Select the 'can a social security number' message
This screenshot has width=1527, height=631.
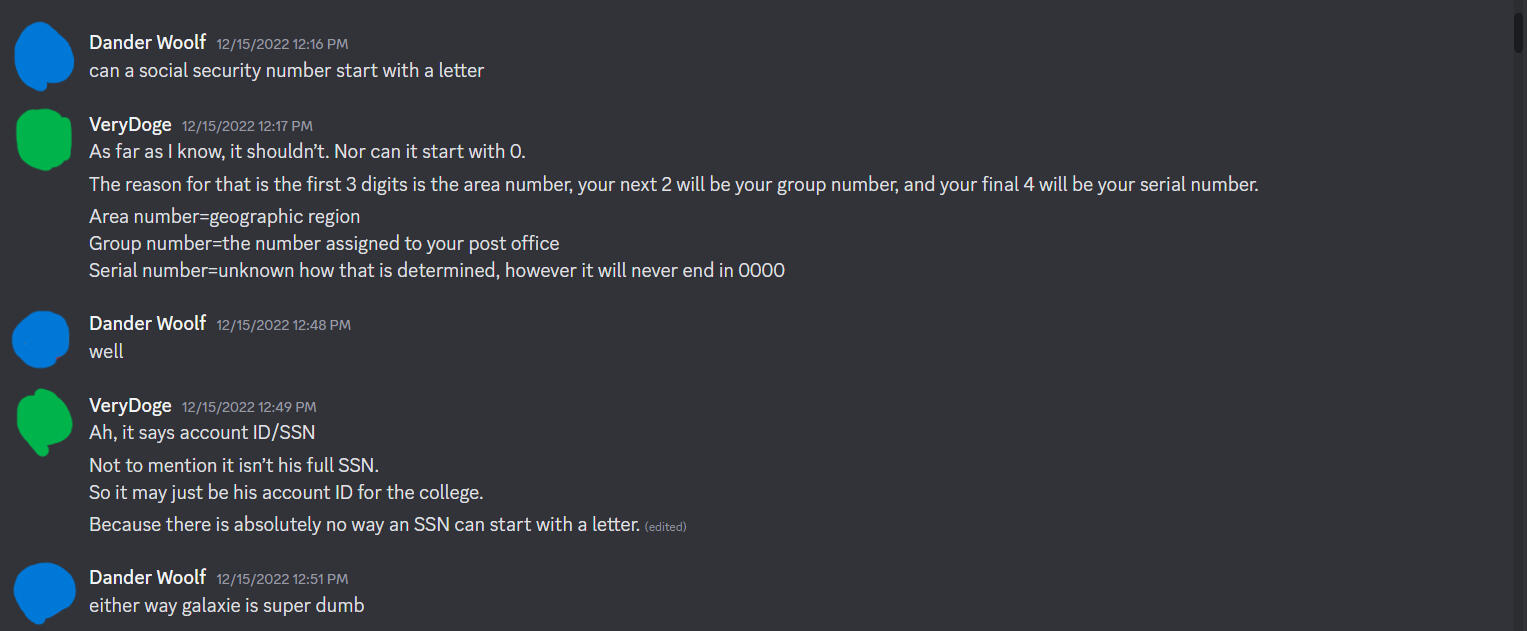(x=287, y=70)
